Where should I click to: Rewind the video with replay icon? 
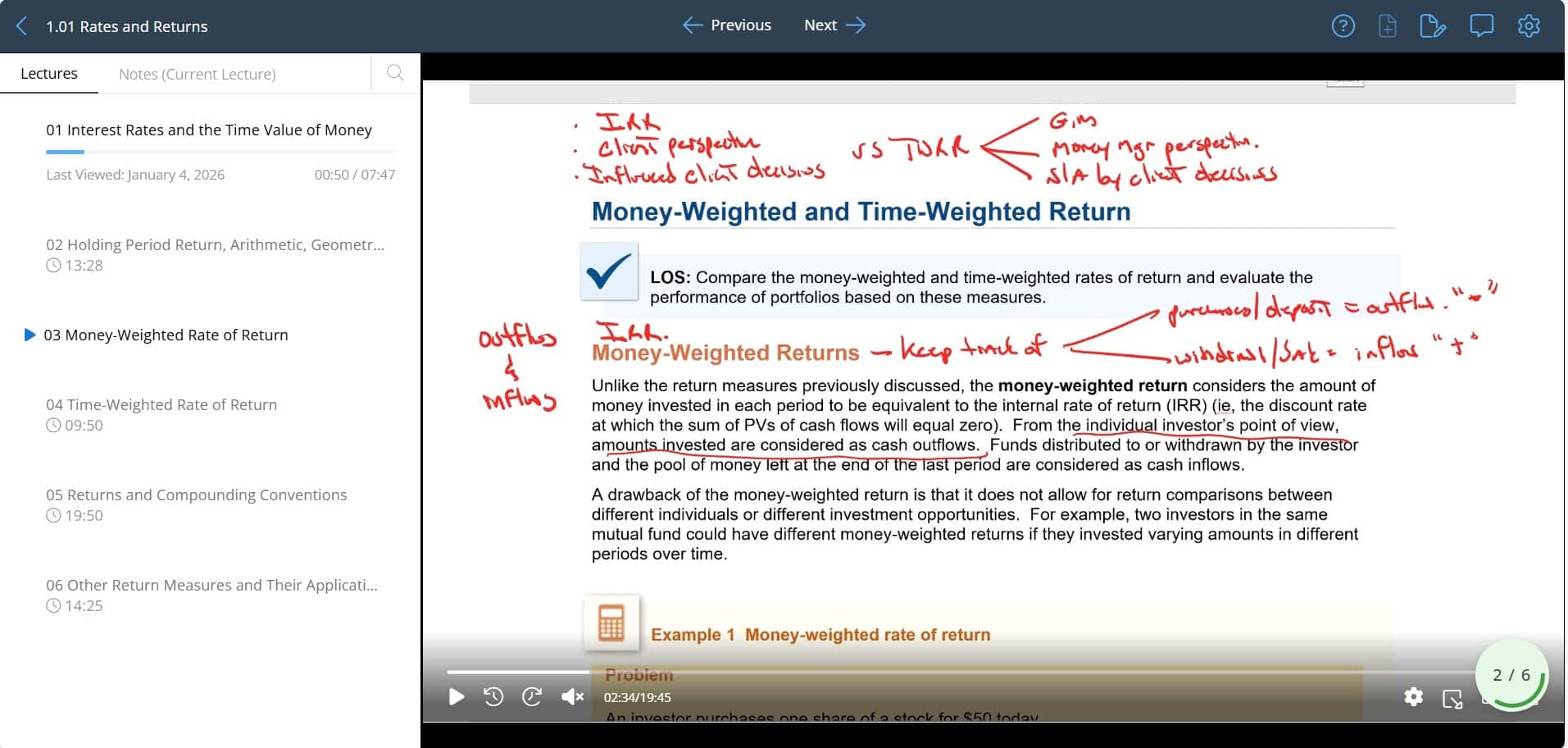click(x=493, y=697)
